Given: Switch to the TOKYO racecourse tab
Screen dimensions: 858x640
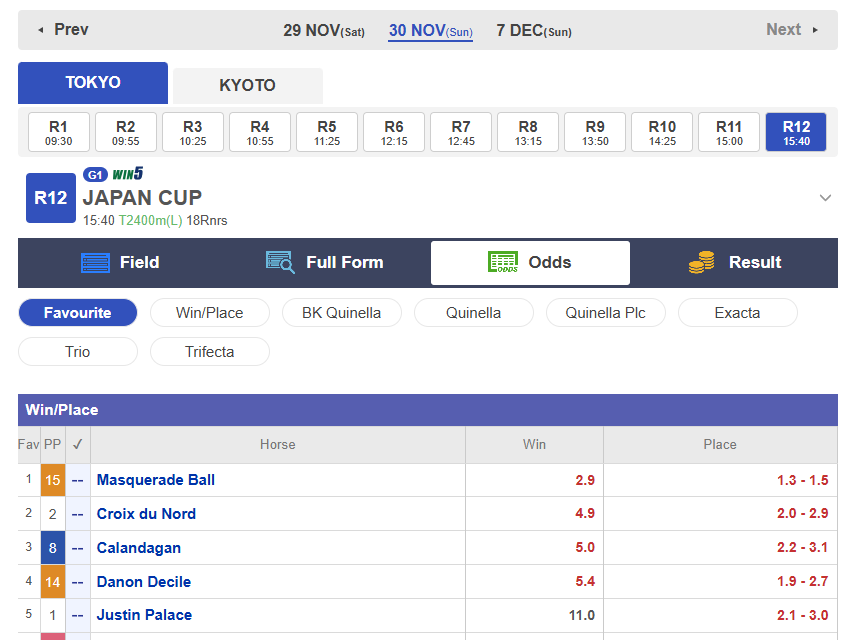Looking at the screenshot, I should 93,83.
